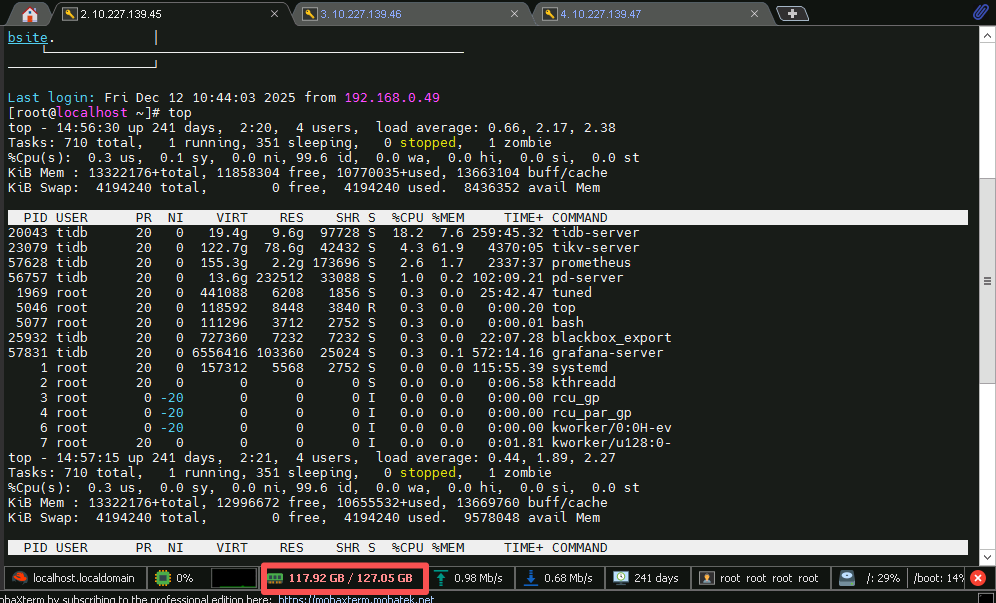996x603 pixels.
Task: Go to the Home tab icon
Action: 29,14
